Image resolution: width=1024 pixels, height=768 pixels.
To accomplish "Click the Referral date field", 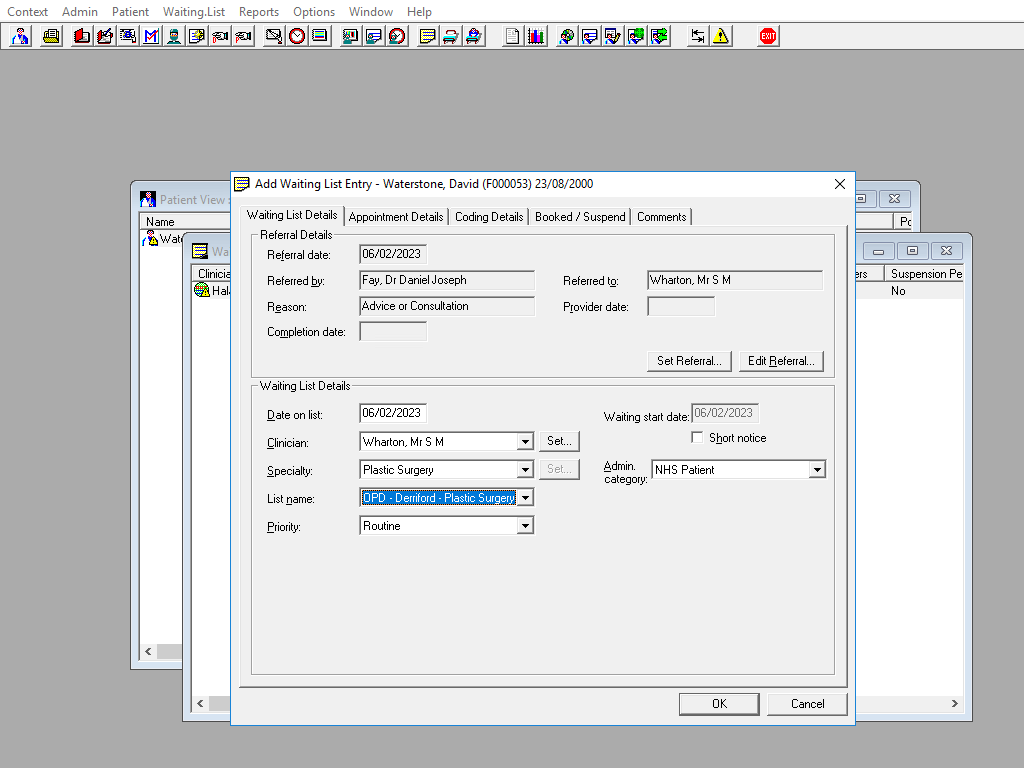I will click(x=393, y=254).
